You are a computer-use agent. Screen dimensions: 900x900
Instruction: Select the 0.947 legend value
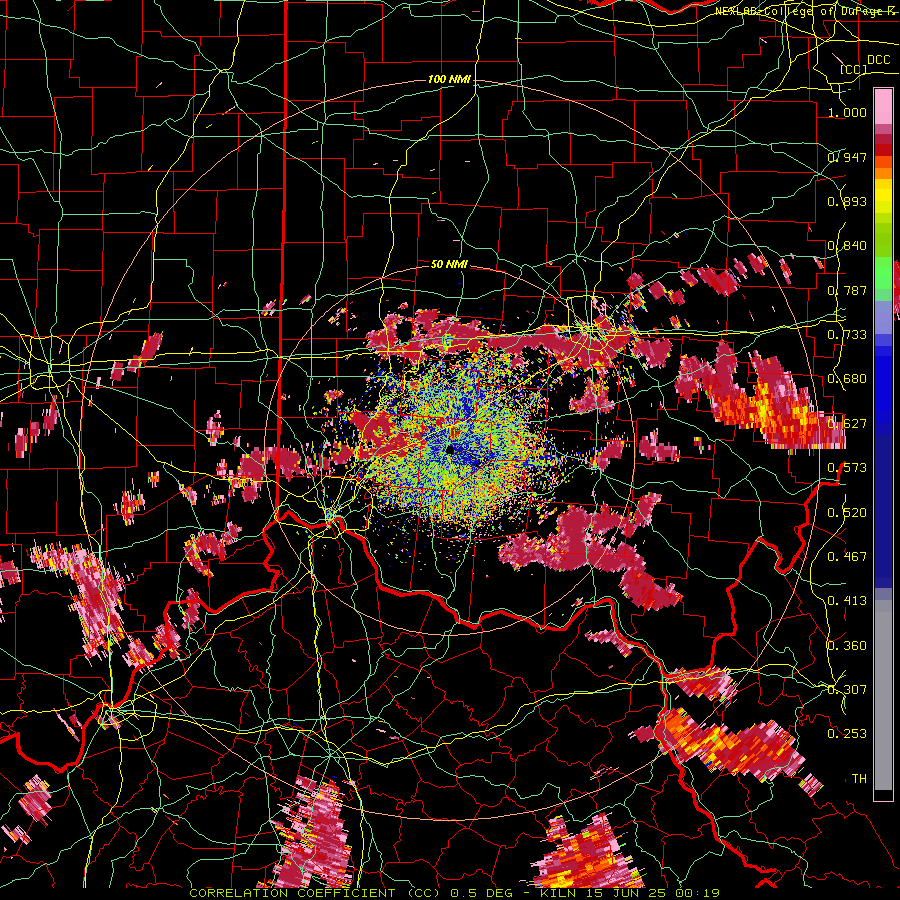[847, 157]
